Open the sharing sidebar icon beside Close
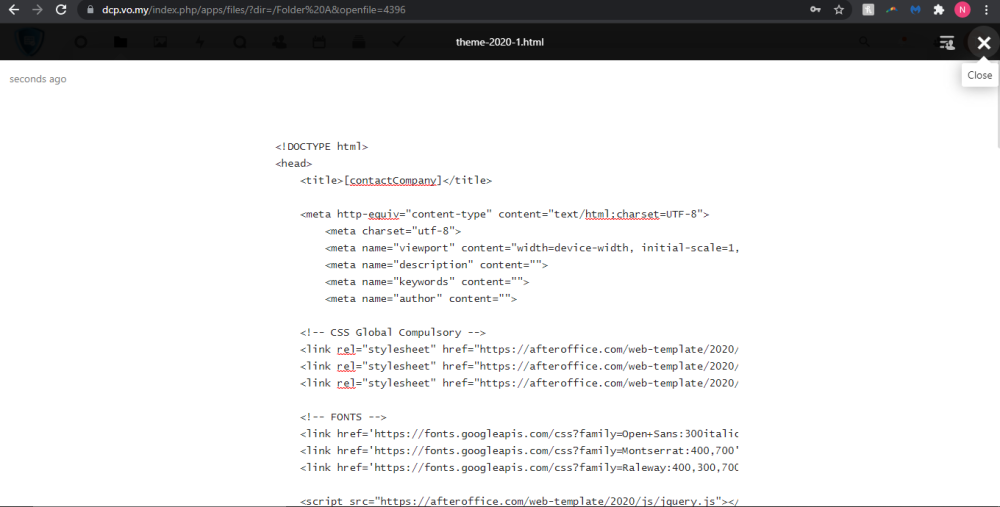The height and width of the screenshot is (507, 1000). 946,43
